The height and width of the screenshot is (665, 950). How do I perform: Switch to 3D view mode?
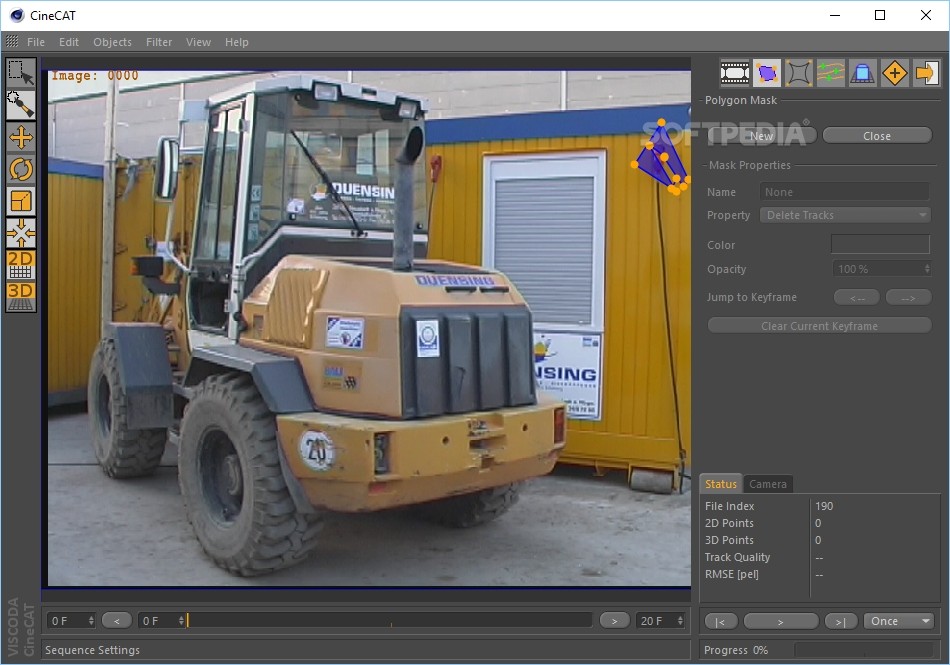[x=21, y=297]
